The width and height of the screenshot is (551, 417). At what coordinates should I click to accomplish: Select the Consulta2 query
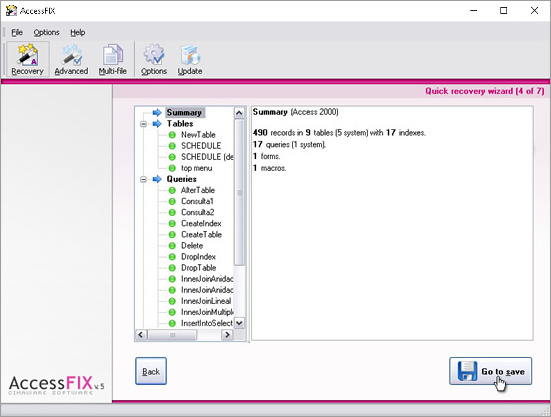tap(197, 213)
